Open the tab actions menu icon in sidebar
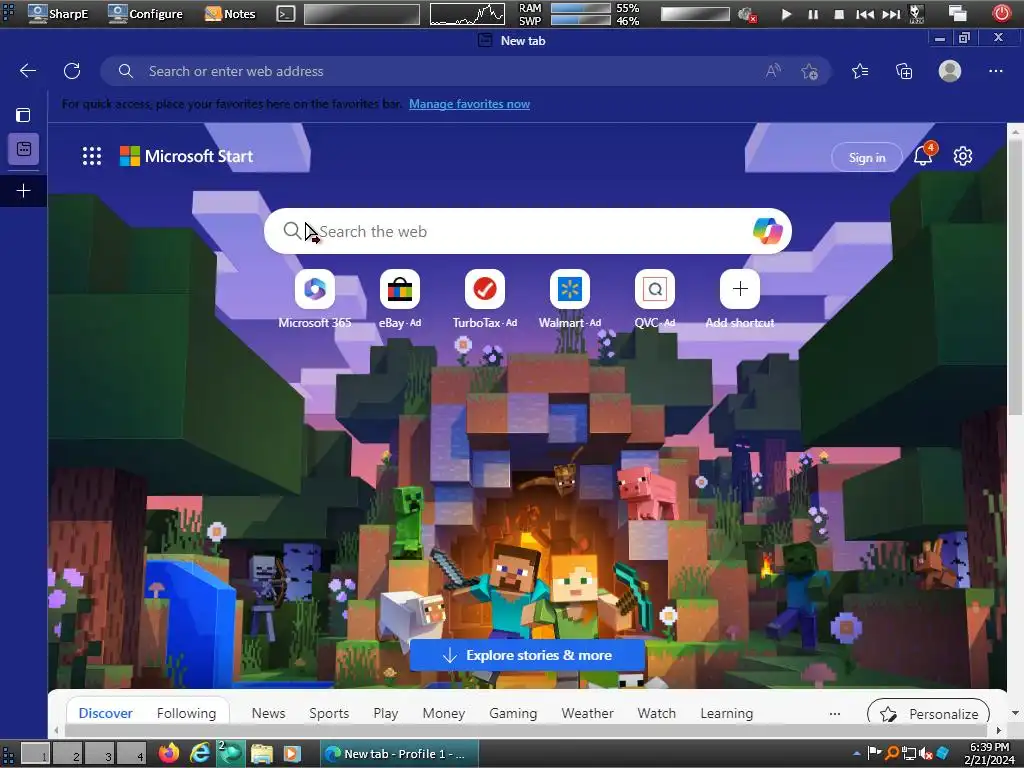 pyautogui.click(x=23, y=115)
